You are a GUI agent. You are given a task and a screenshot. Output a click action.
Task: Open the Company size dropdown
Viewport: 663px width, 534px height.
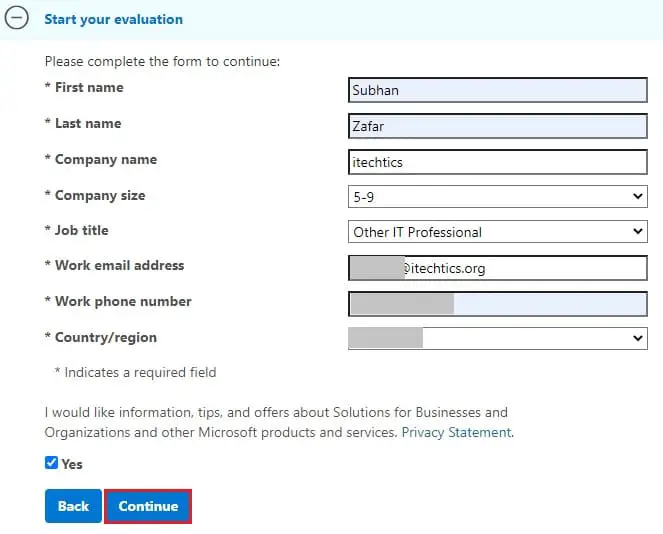(x=497, y=197)
